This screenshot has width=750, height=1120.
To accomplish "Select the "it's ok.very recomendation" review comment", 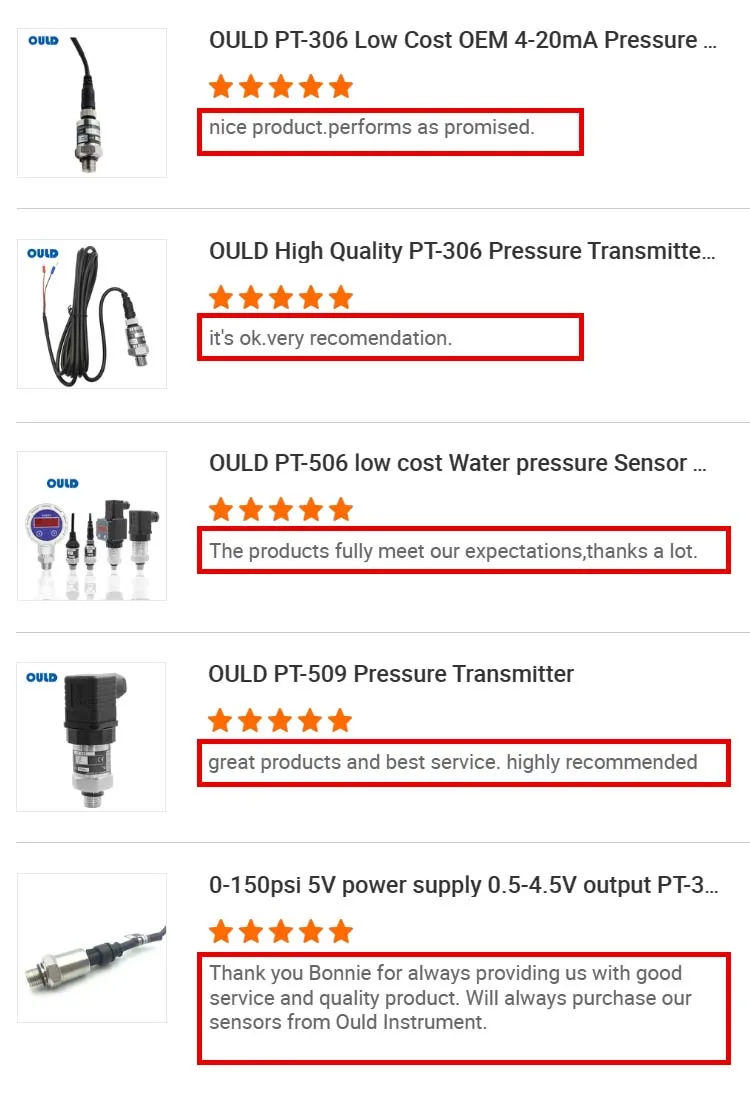I will (331, 338).
